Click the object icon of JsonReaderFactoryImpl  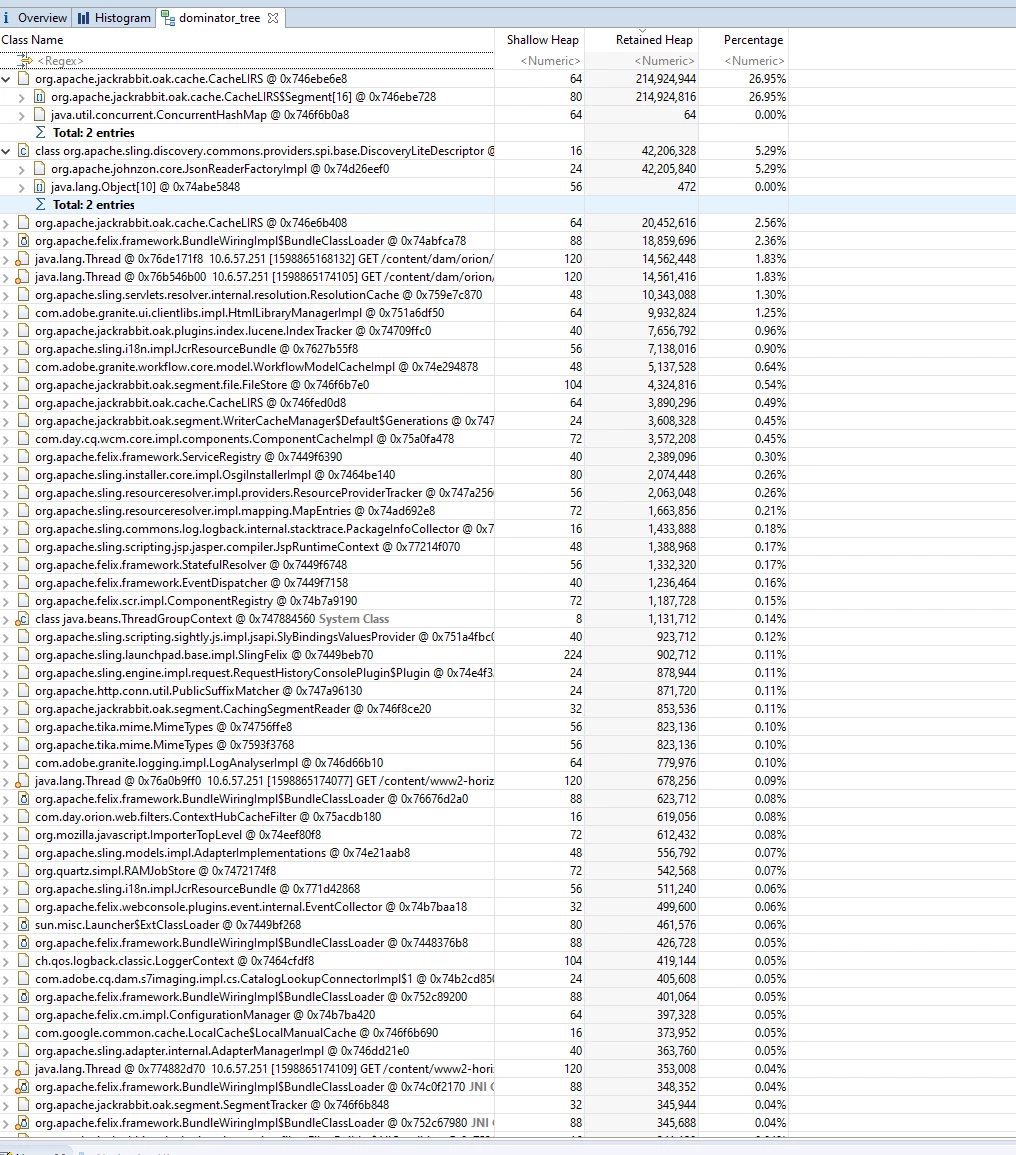click(x=40, y=169)
